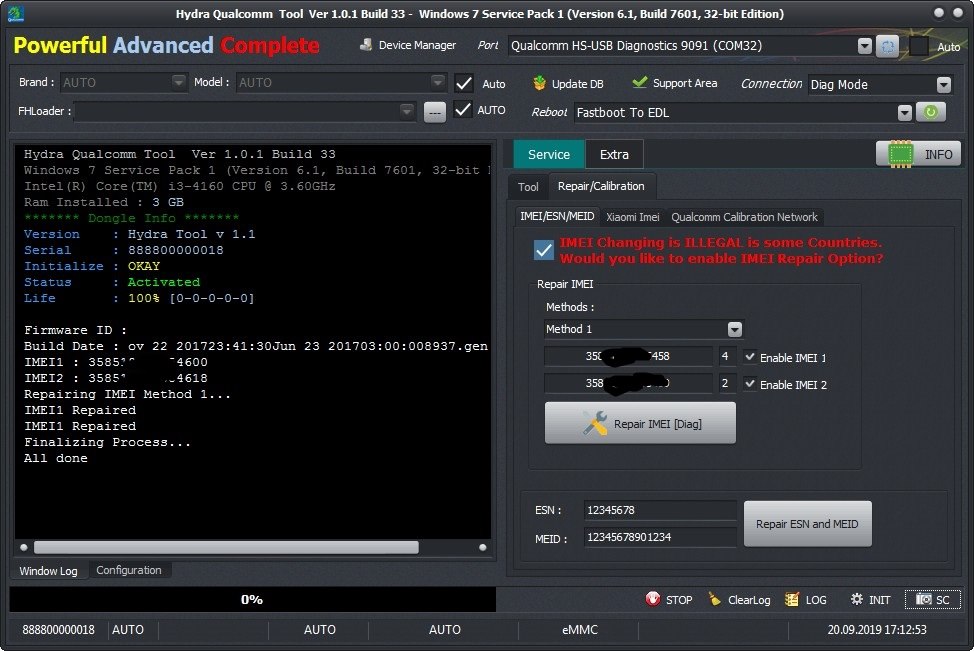Toggle the IMEI Repair Option enable checkbox

pyautogui.click(x=544, y=250)
